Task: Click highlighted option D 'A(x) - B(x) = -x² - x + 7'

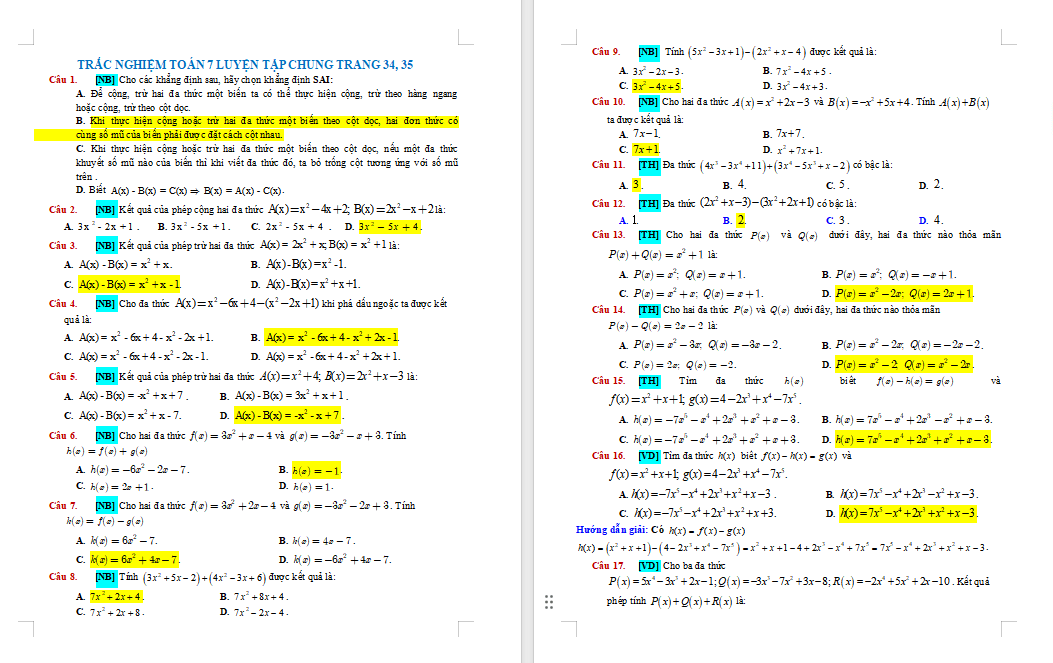Action: coord(287,415)
